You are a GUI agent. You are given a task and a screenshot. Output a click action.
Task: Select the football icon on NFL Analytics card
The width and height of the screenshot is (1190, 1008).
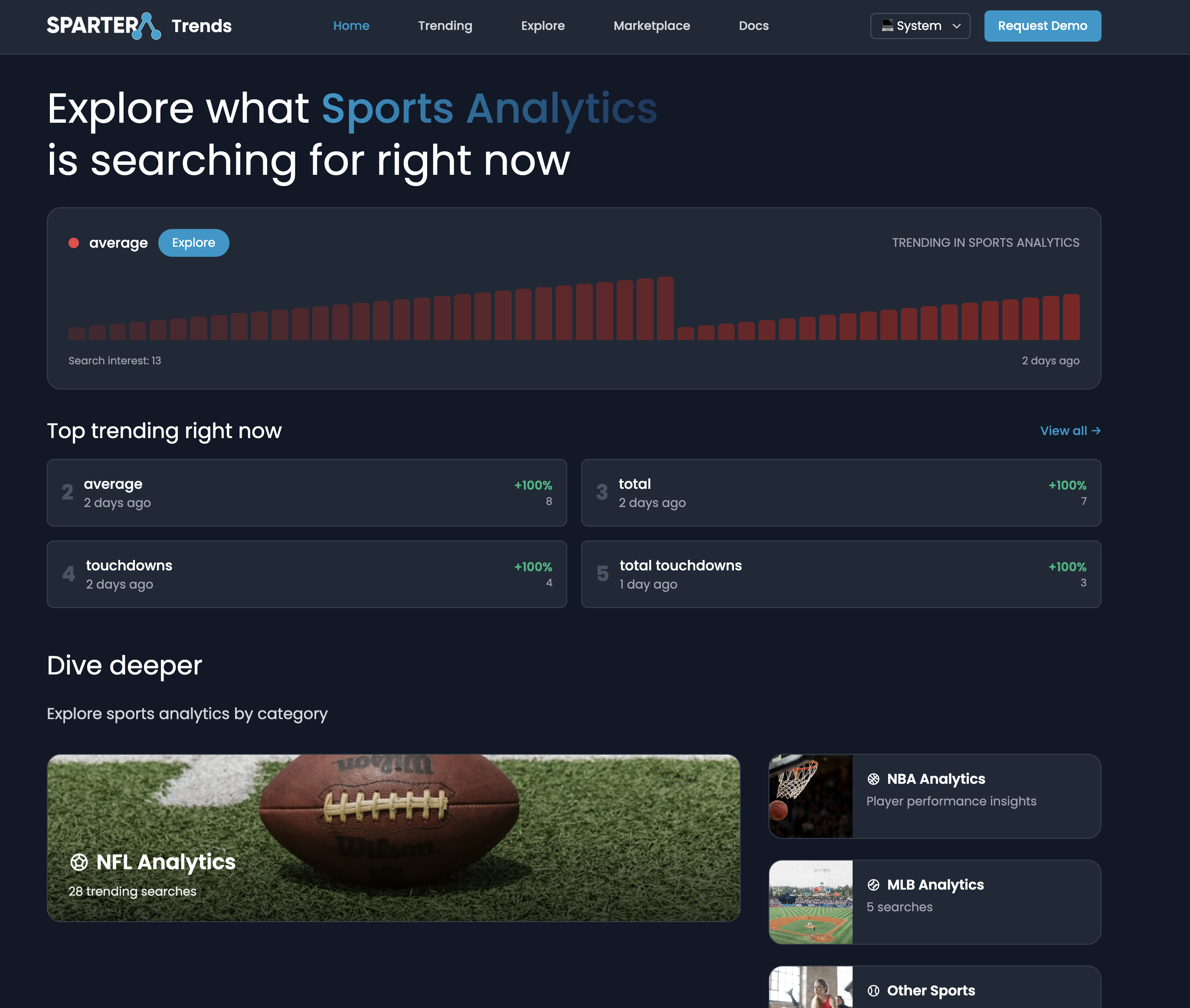point(79,861)
